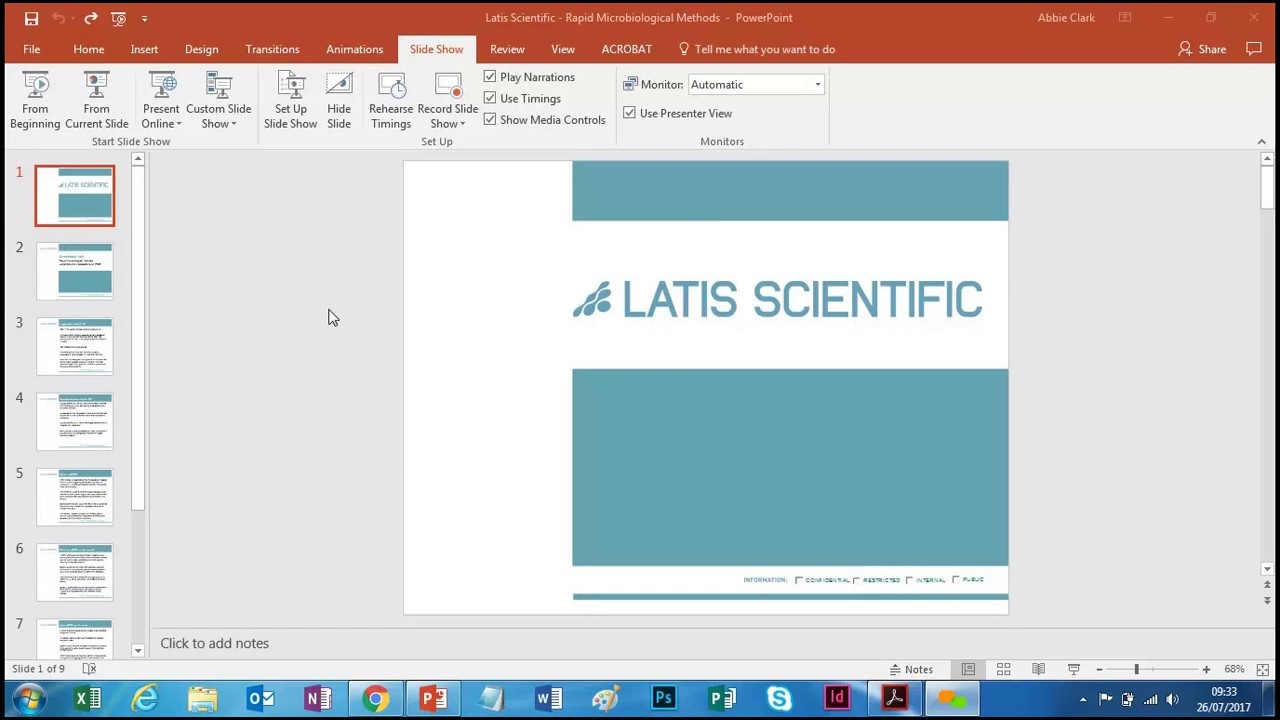Fit slide to current window
Viewport: 1280px width, 720px height.
1262,669
